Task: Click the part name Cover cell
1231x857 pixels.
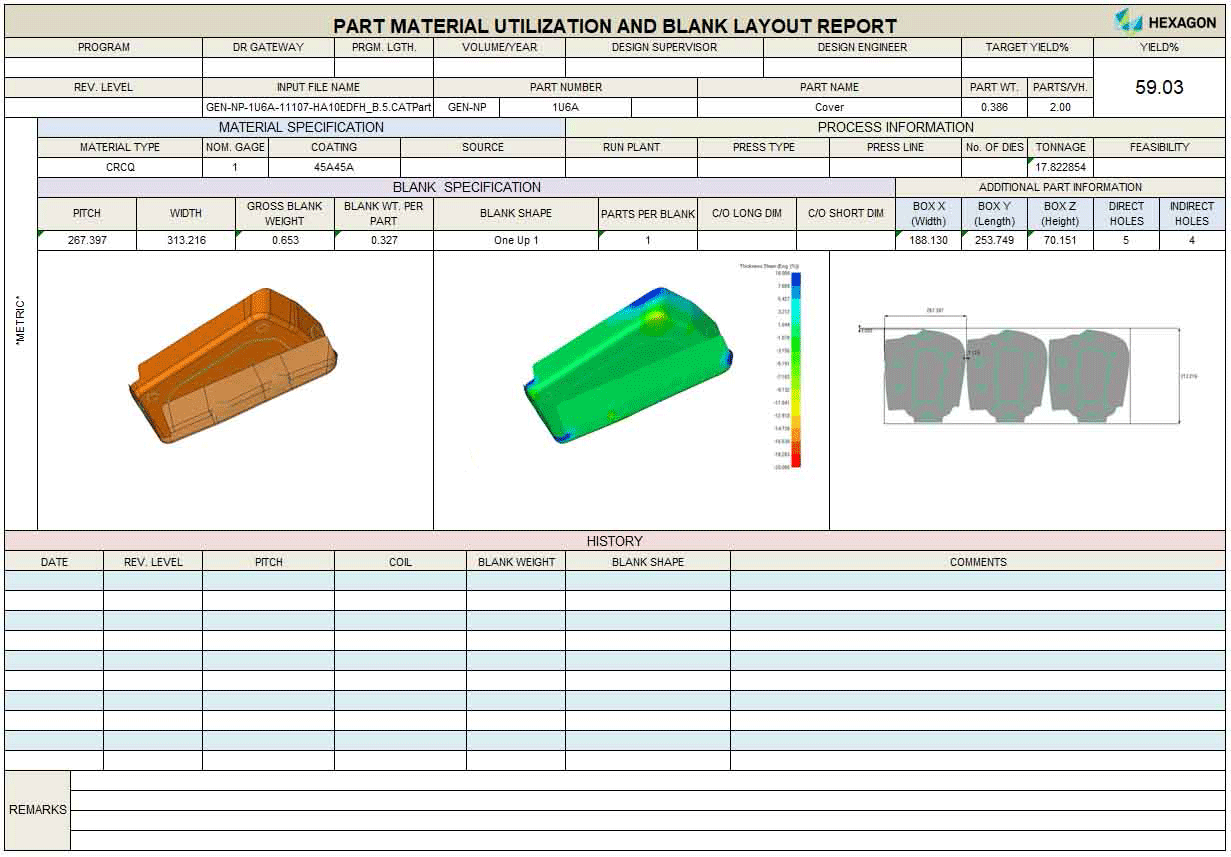Action: pos(829,108)
